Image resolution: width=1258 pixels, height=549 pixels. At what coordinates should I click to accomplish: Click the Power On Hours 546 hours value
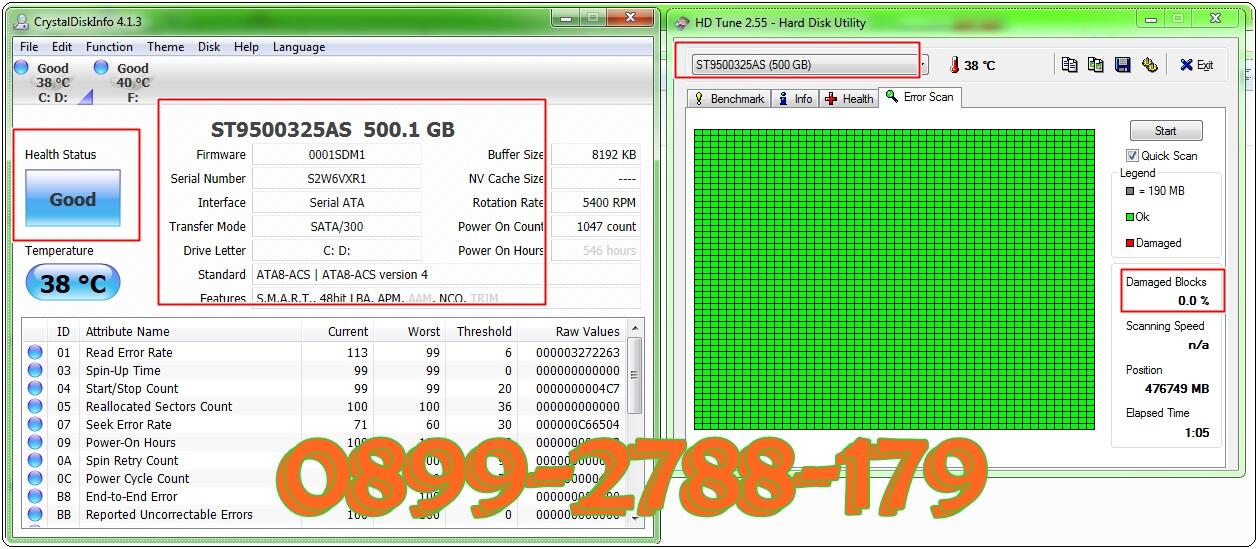pos(596,251)
